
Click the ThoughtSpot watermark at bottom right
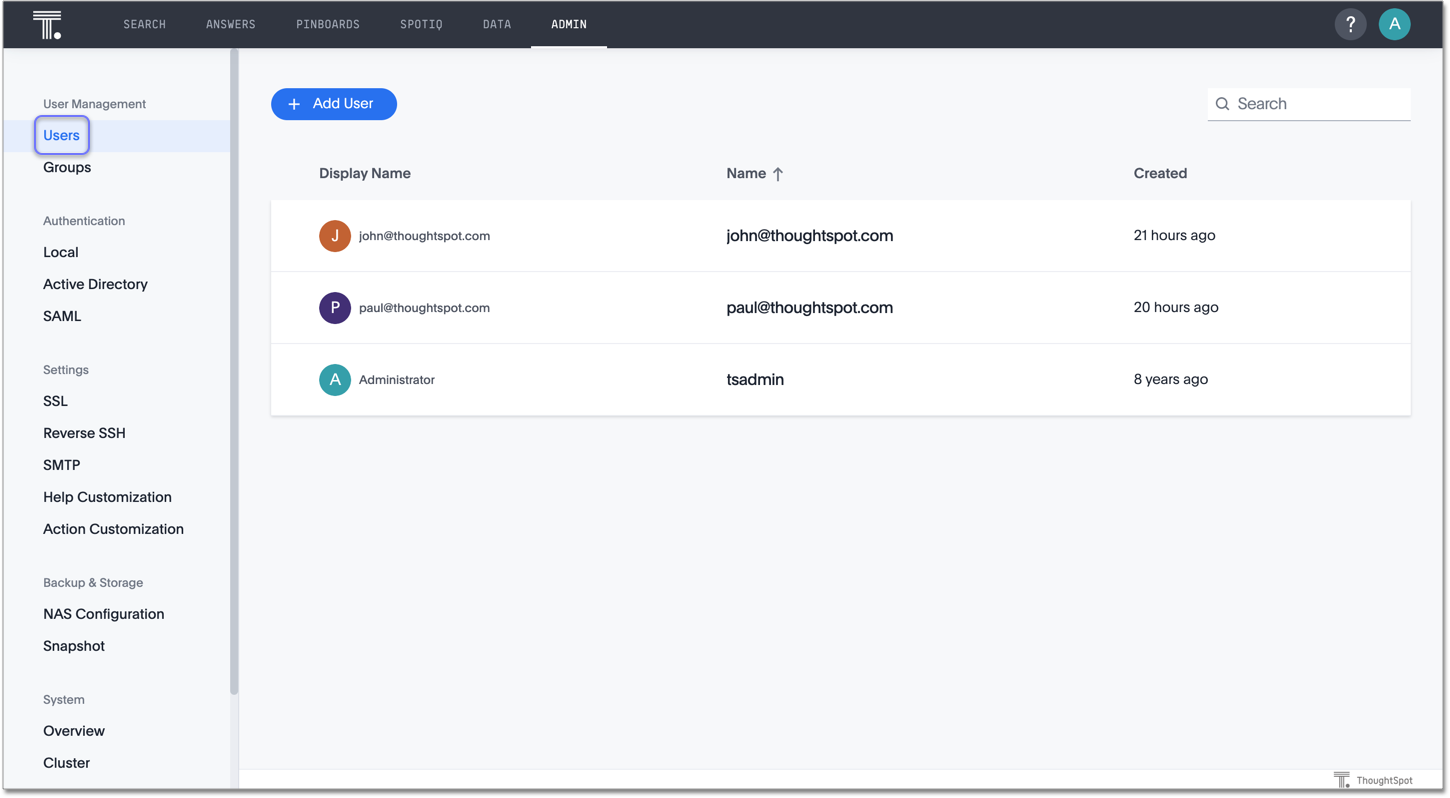coord(1372,779)
